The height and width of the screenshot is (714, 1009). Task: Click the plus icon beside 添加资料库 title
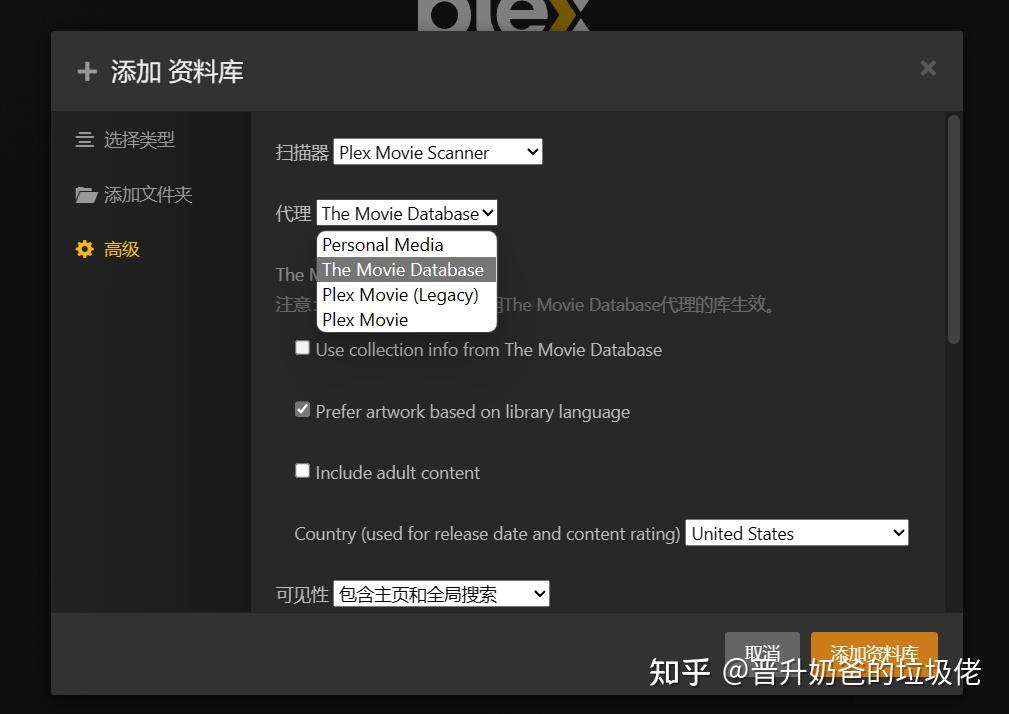[x=87, y=71]
